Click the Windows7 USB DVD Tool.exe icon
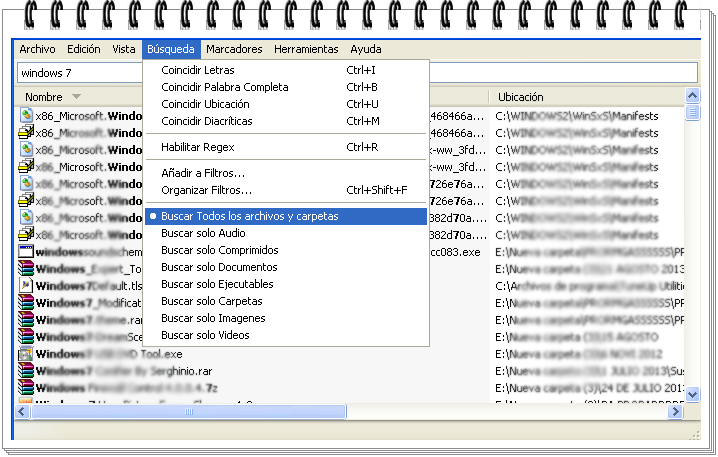 (26, 354)
